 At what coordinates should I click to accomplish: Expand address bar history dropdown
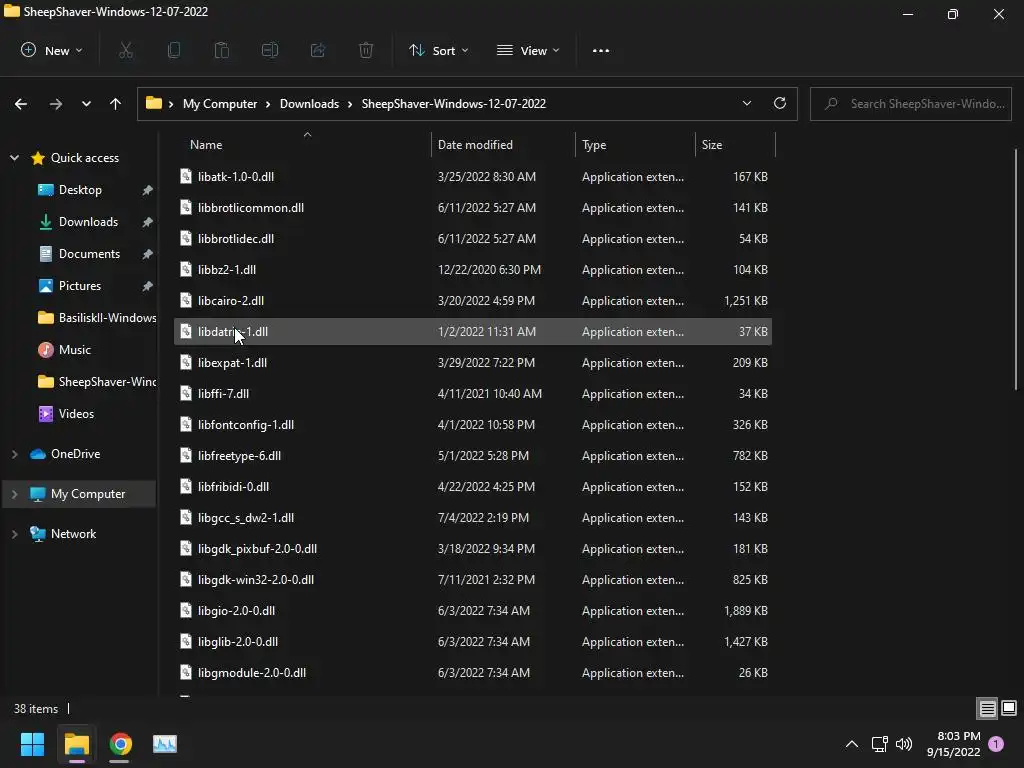[746, 103]
